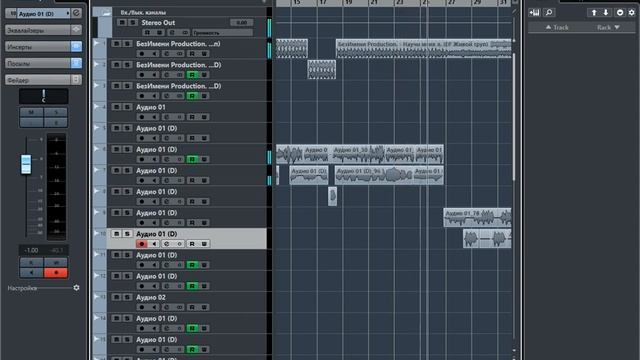The image size is (640, 360).
Task: Click bar 19 on the timeline ruler
Action: 348,3
